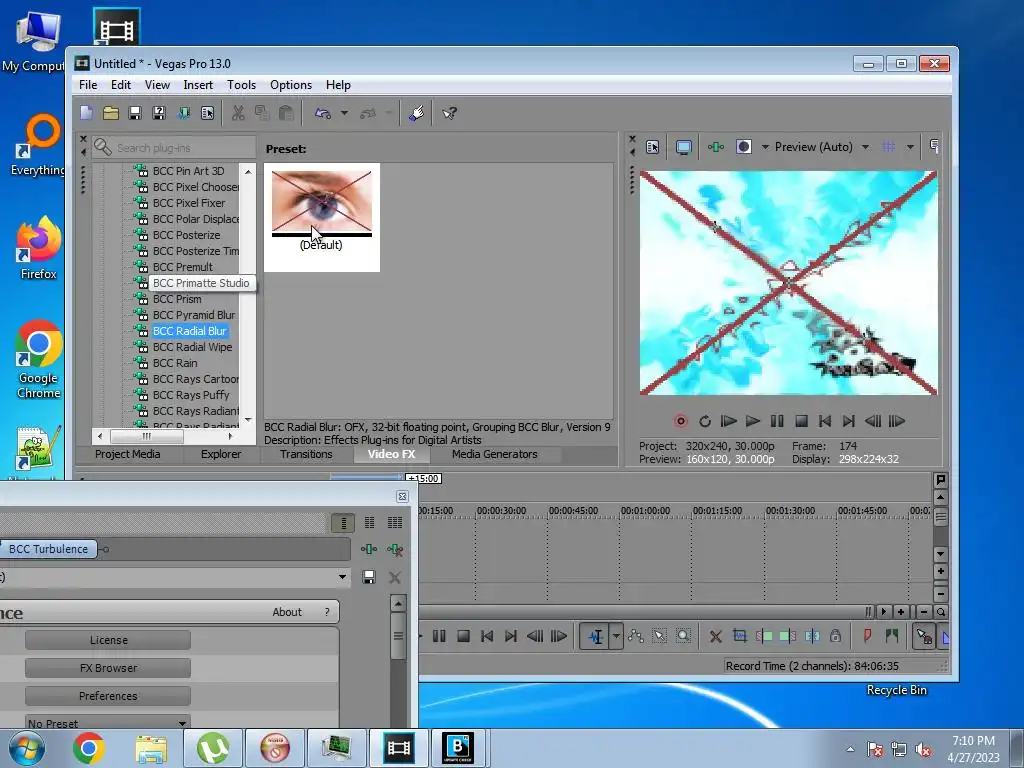
Task: Click About in the BCC Turbulence panel
Action: [287, 612]
